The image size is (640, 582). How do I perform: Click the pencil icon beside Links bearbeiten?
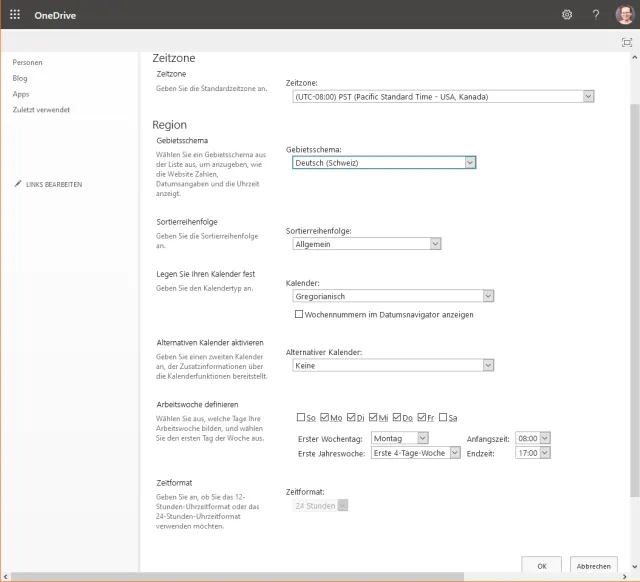click(x=18, y=185)
